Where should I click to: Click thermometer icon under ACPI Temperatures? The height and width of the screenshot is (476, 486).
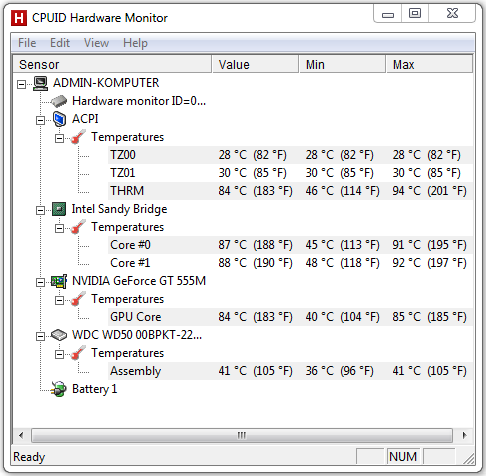click(x=78, y=137)
